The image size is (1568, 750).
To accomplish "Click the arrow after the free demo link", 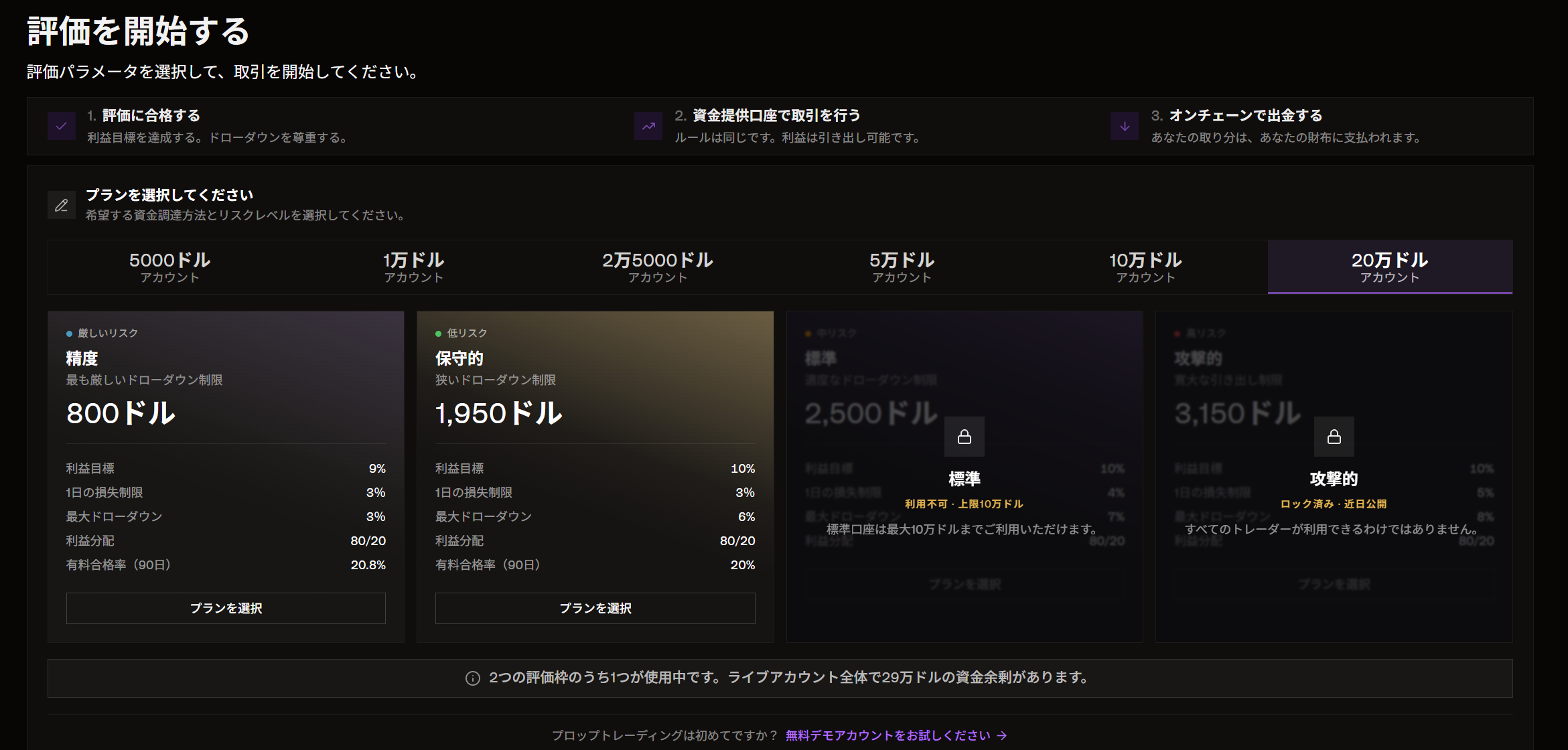I will (x=1002, y=735).
